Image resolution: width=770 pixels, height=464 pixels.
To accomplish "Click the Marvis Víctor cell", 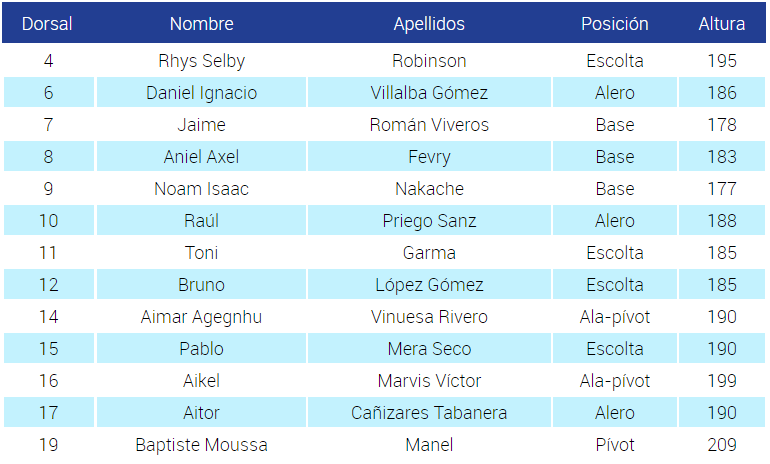I will pyautogui.click(x=429, y=381).
